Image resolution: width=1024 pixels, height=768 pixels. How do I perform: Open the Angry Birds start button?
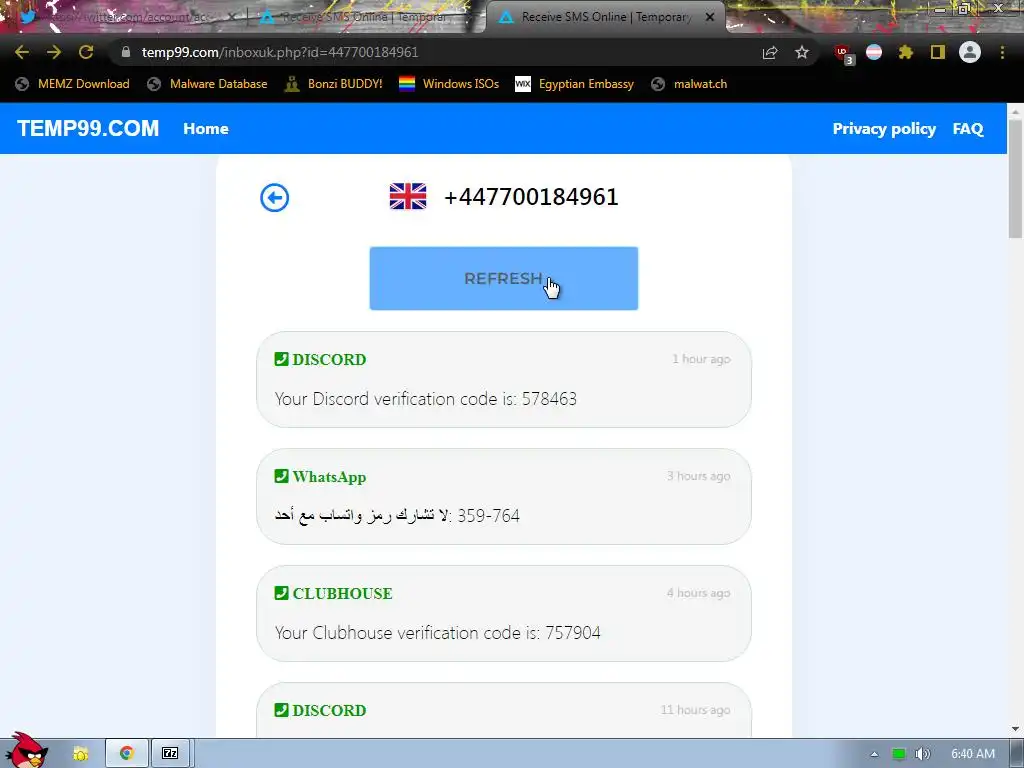click(x=26, y=751)
